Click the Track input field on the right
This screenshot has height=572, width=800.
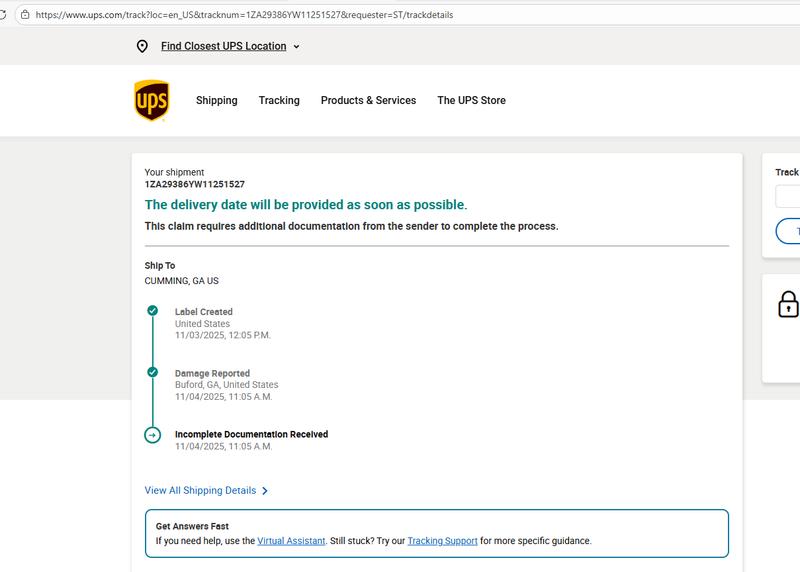coord(788,196)
